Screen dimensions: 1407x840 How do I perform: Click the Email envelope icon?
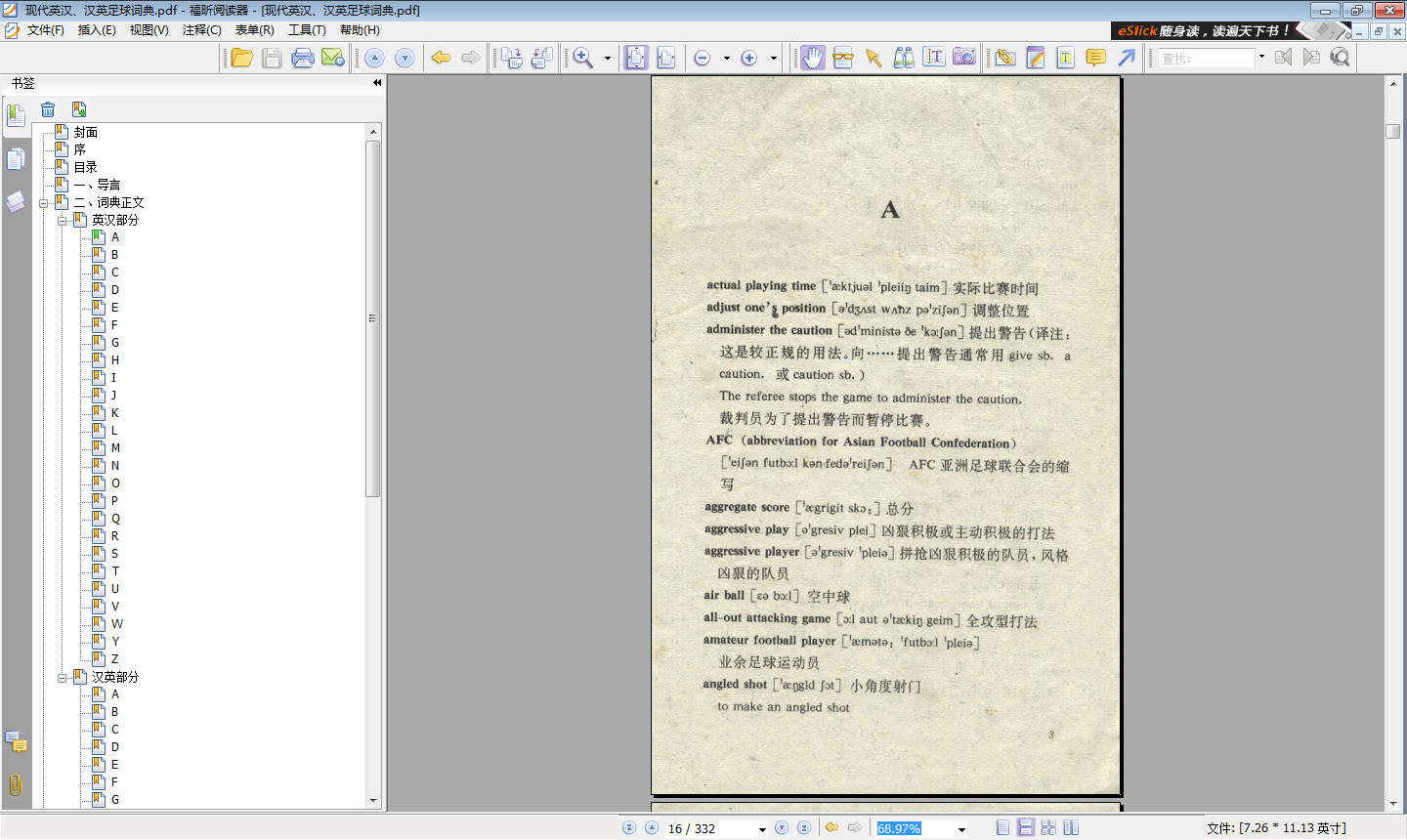[333, 58]
